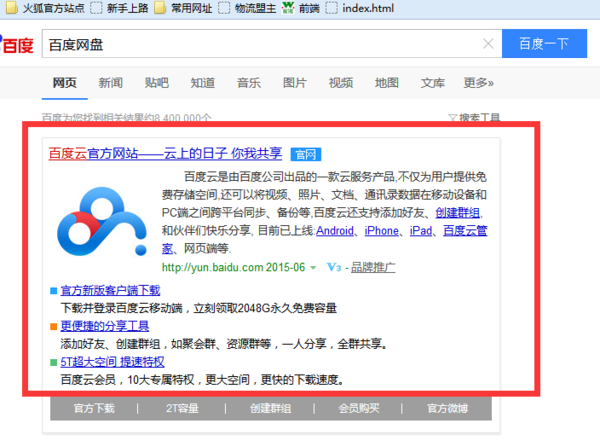Image resolution: width=600 pixels, height=441 pixels.
Task: Click the 创建群组 link in description
Action: pos(458,212)
